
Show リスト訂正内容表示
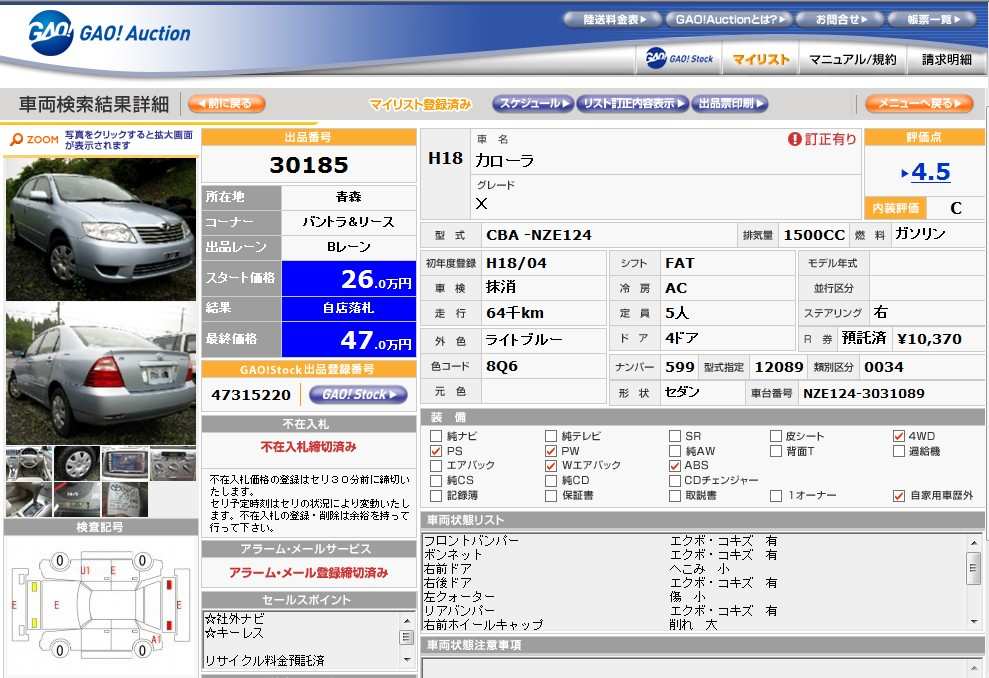tap(633, 103)
